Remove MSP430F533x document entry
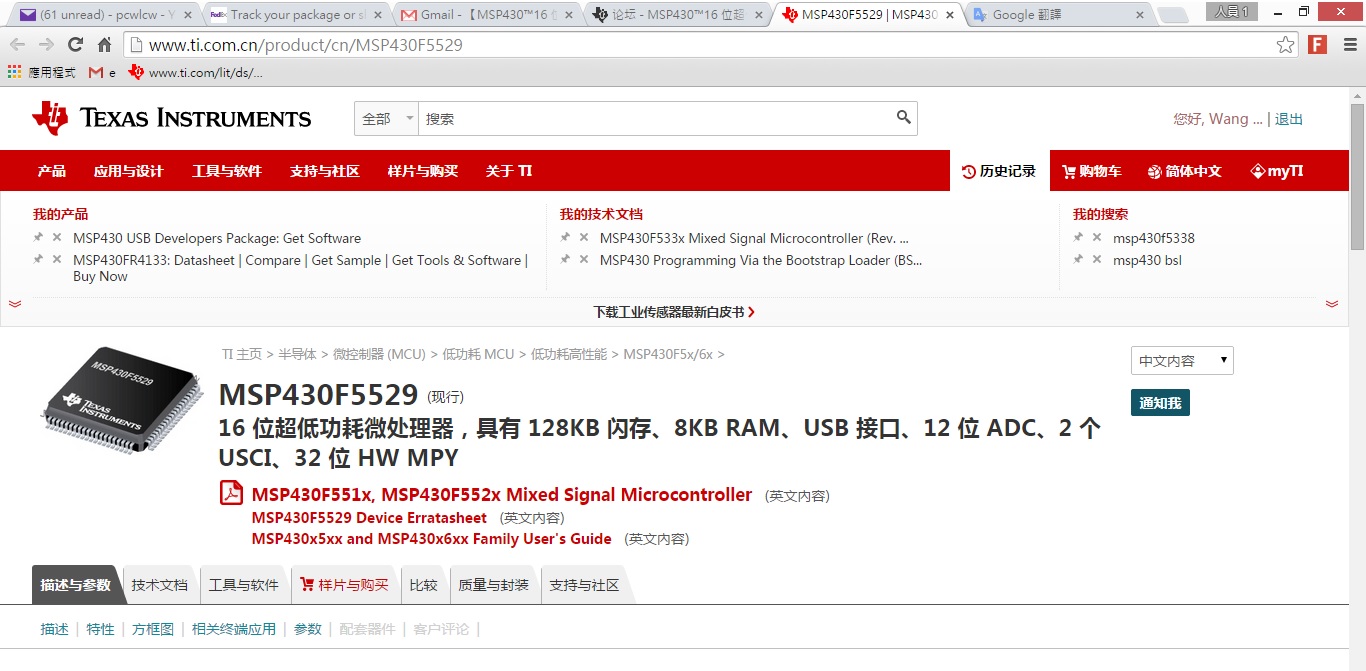Screen dimensions: 1366x671 tap(584, 238)
